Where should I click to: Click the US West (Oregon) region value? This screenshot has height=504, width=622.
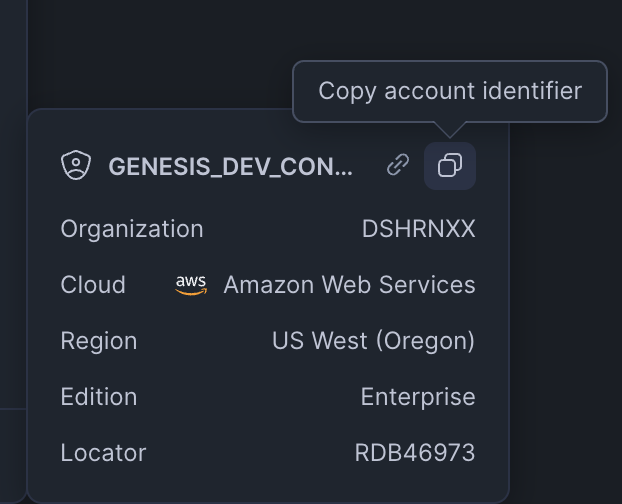[374, 341]
